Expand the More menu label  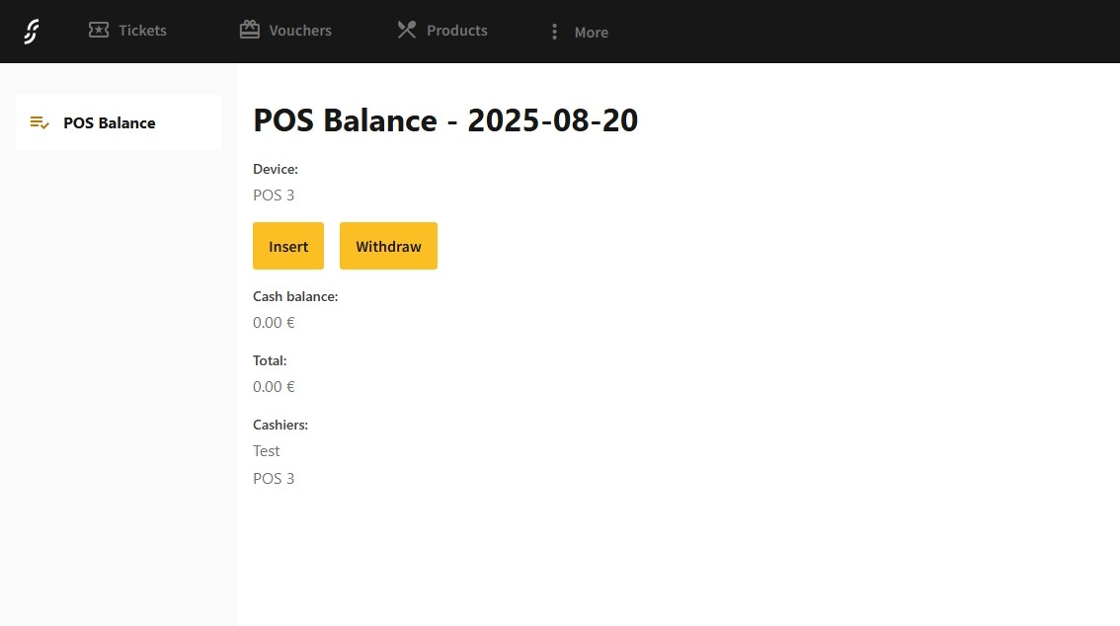[x=591, y=32]
